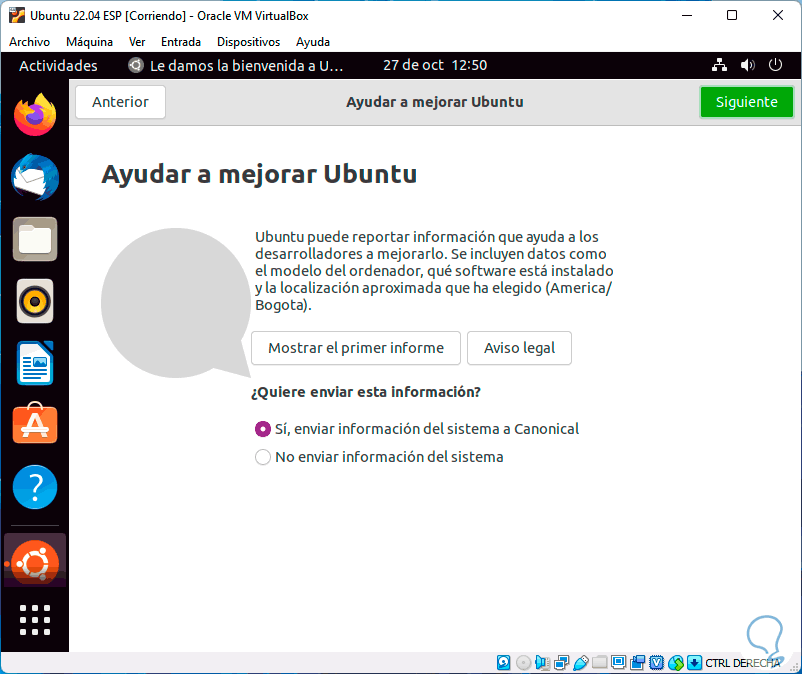This screenshot has height=674, width=802.
Task: Open the clock '27 de oct 12:50'
Action: (435, 65)
